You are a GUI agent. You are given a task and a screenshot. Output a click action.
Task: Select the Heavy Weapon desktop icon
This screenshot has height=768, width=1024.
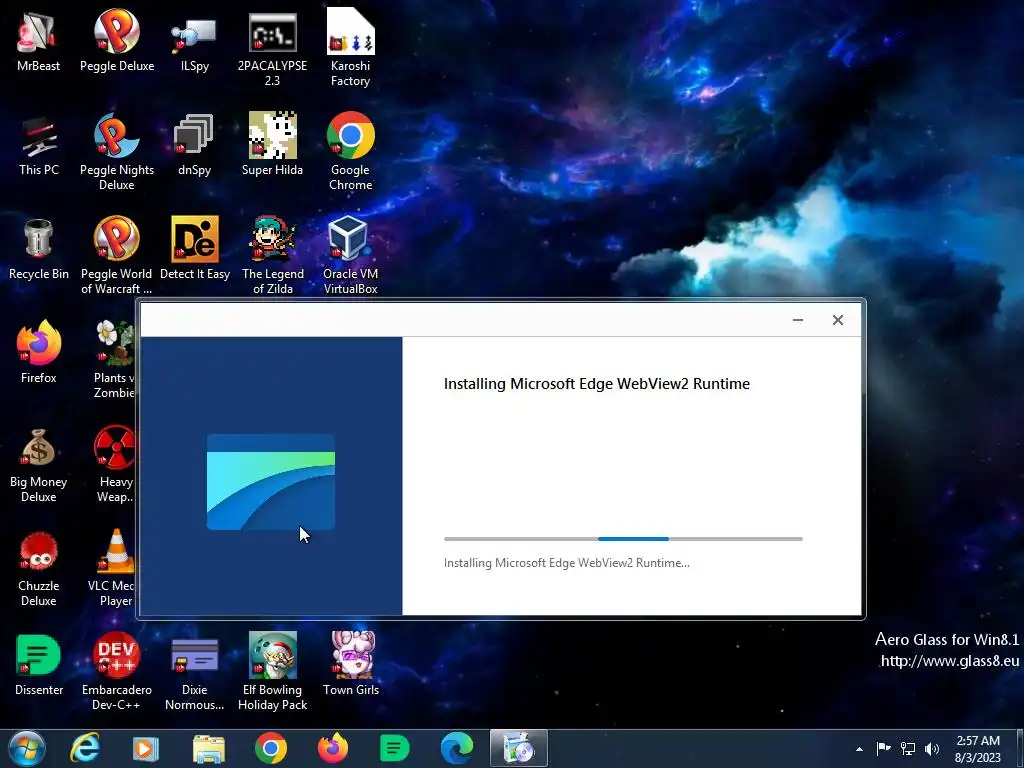tap(115, 464)
